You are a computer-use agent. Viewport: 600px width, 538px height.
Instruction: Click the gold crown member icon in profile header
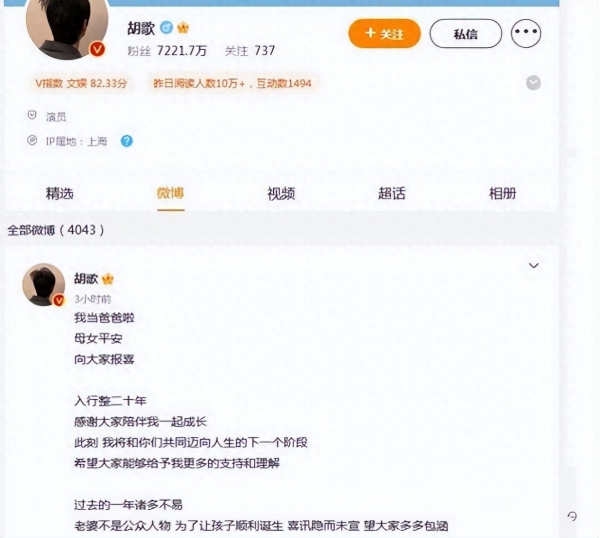tap(183, 28)
